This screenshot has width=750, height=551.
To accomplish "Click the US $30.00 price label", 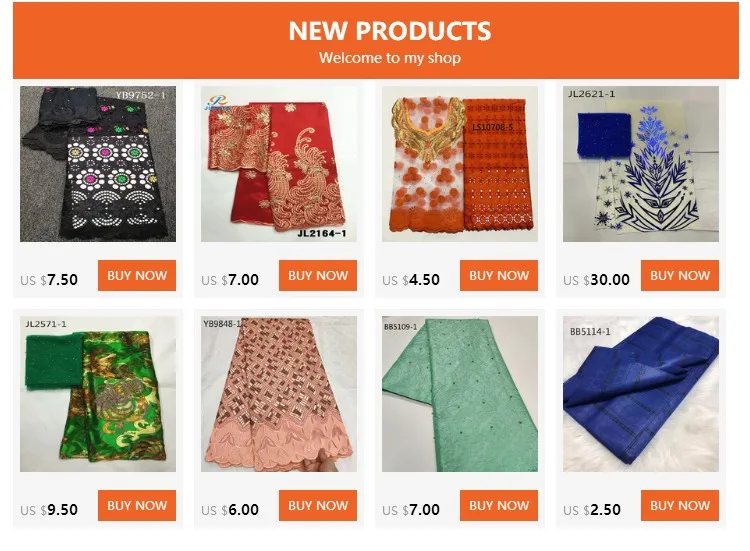I will point(596,280).
